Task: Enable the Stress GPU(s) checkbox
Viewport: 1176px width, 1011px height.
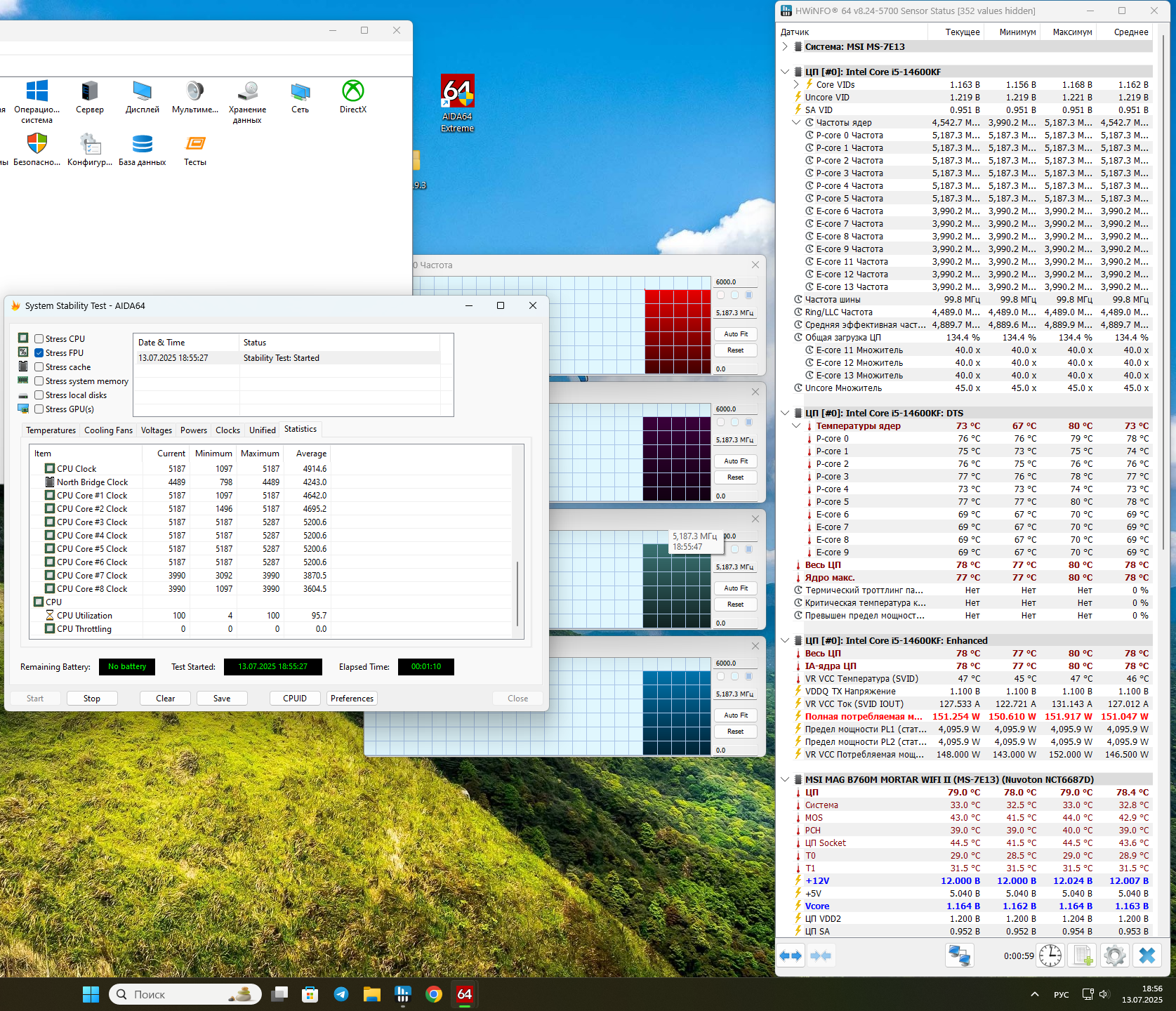Action: pos(39,409)
